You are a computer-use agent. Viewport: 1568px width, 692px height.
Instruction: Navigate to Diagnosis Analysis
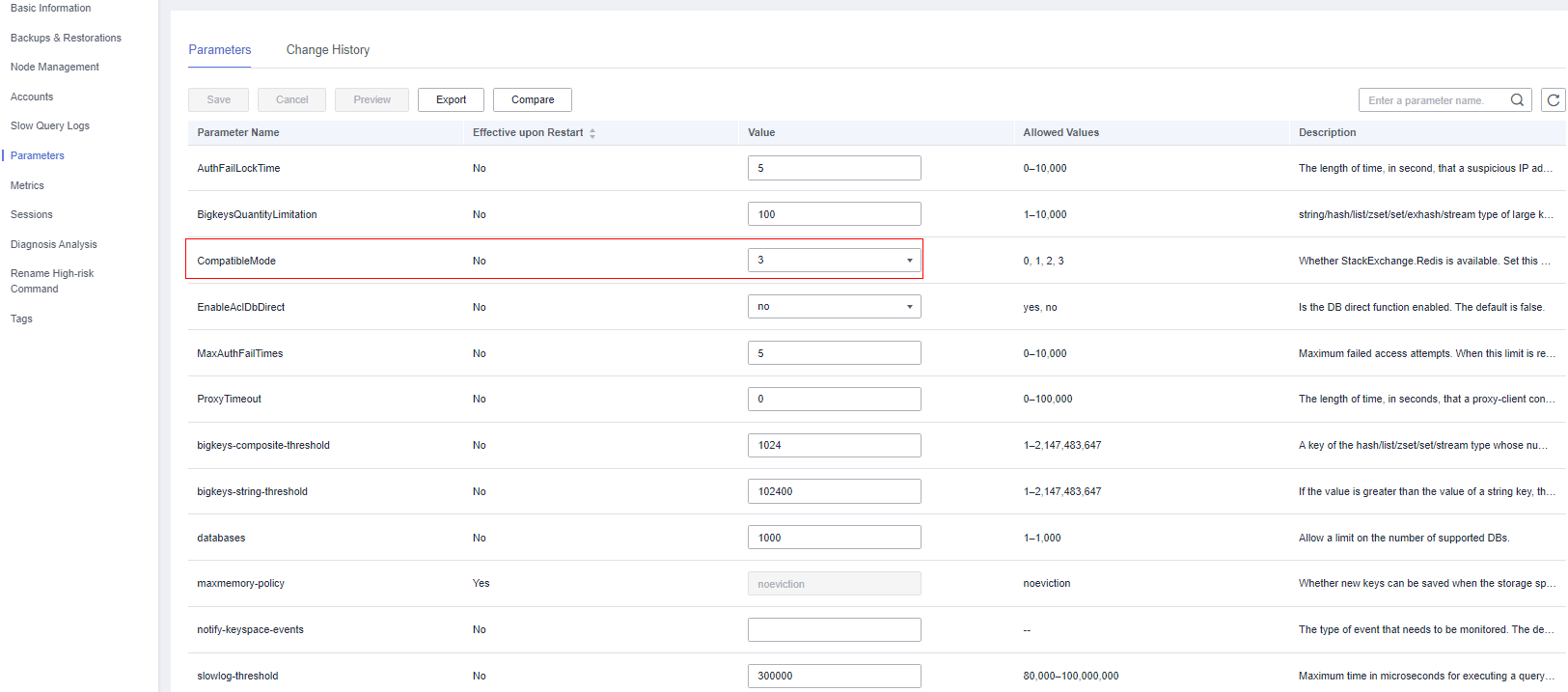(54, 245)
